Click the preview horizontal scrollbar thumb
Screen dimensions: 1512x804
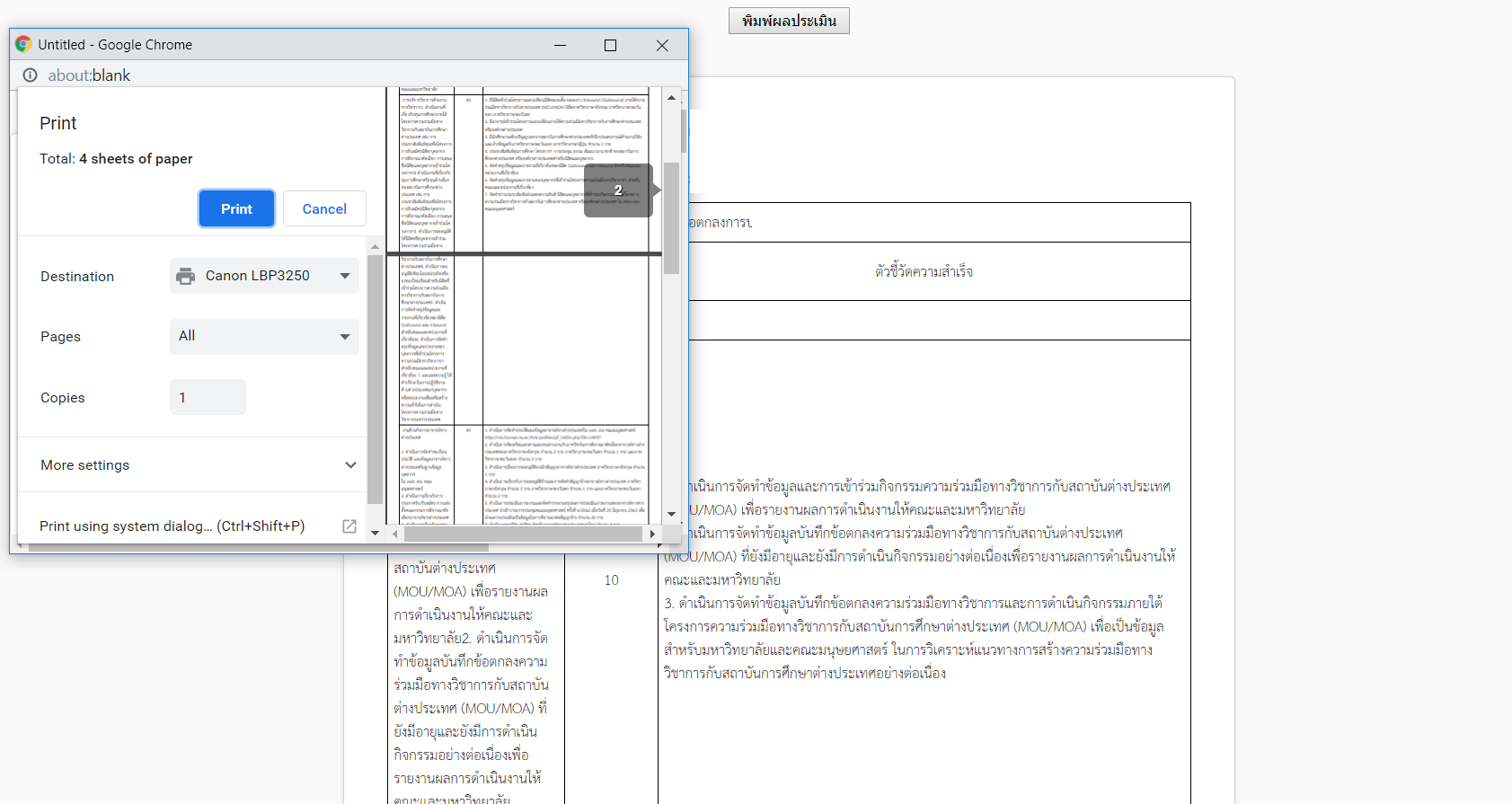coord(524,534)
